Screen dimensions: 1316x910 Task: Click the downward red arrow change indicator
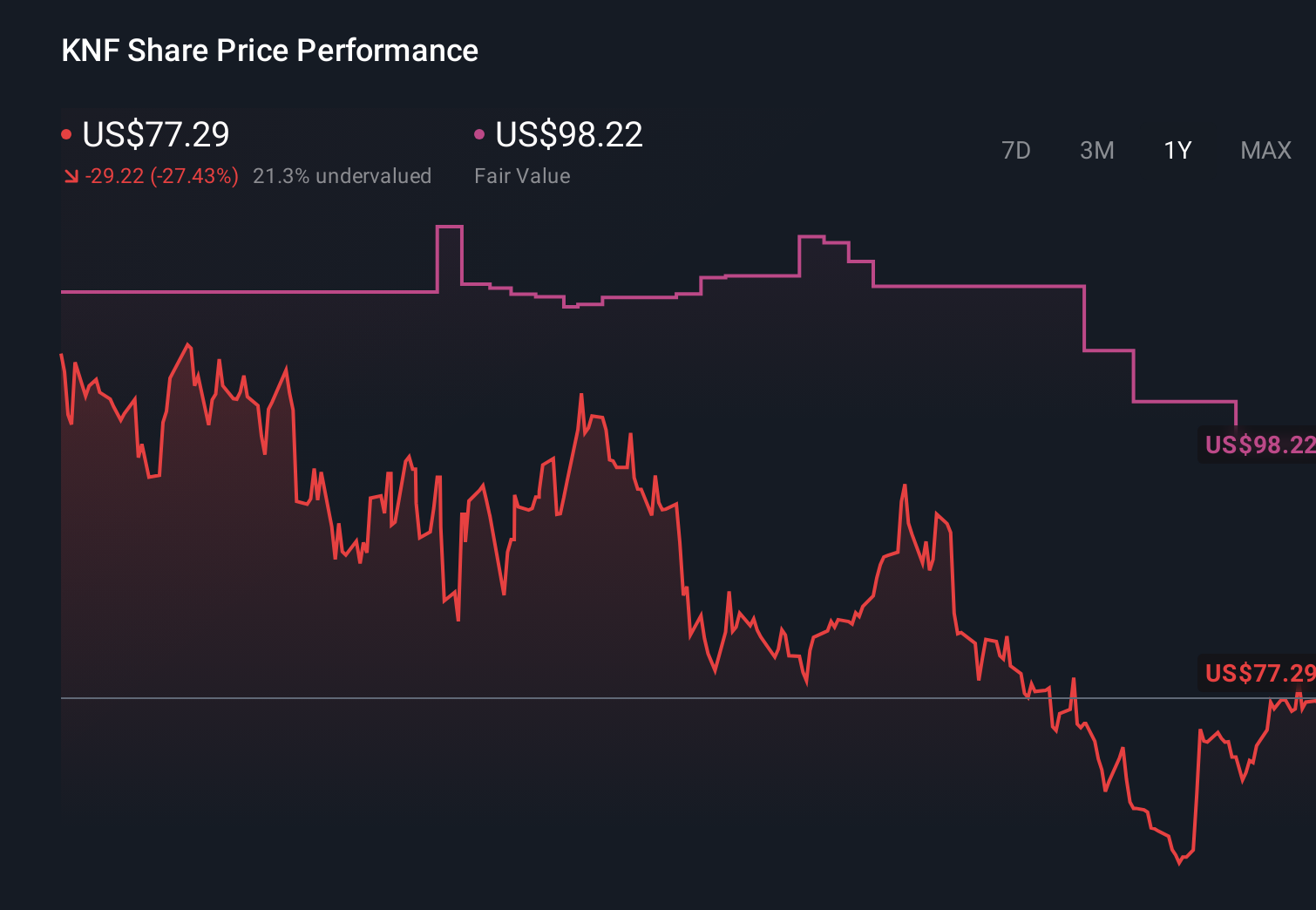pyautogui.click(x=72, y=175)
